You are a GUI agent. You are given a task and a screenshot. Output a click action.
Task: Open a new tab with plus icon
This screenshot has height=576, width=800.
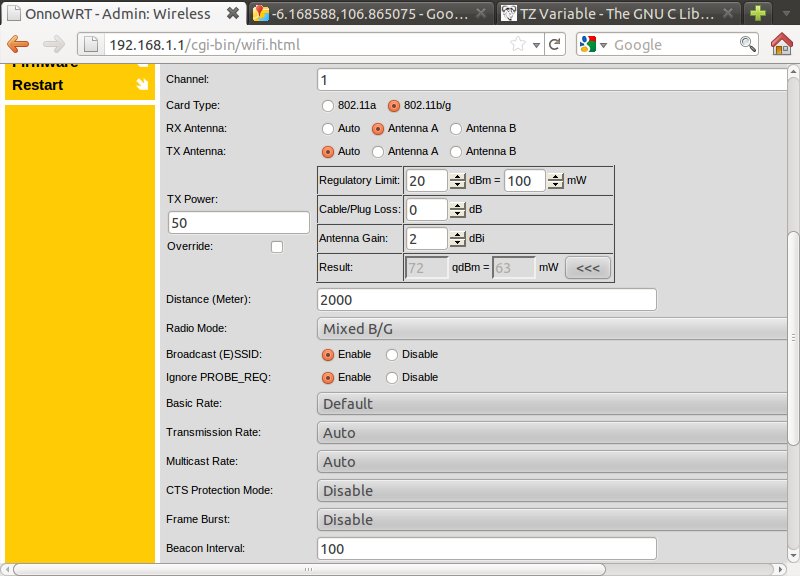pos(758,14)
